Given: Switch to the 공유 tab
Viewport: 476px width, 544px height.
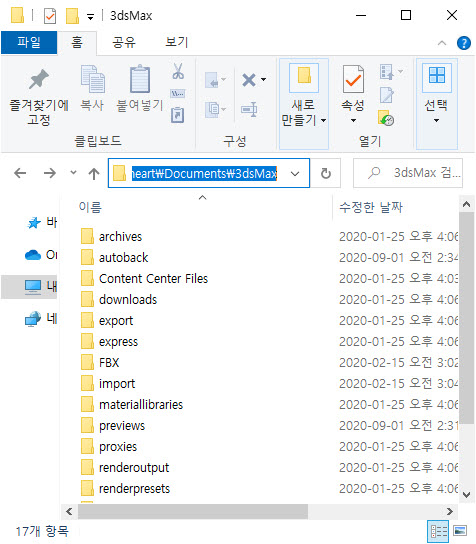Looking at the screenshot, I should point(124,43).
